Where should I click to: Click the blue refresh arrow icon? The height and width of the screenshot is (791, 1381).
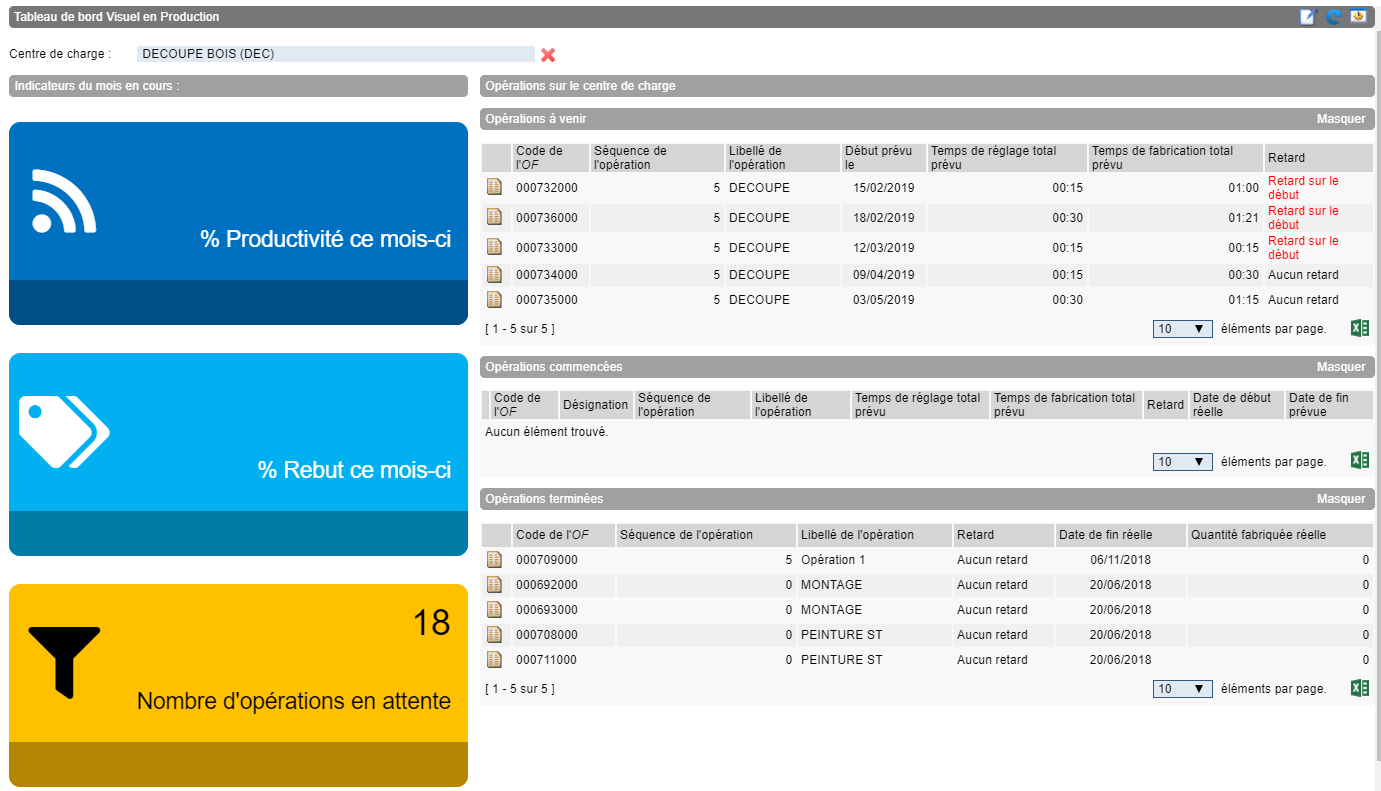(1333, 17)
